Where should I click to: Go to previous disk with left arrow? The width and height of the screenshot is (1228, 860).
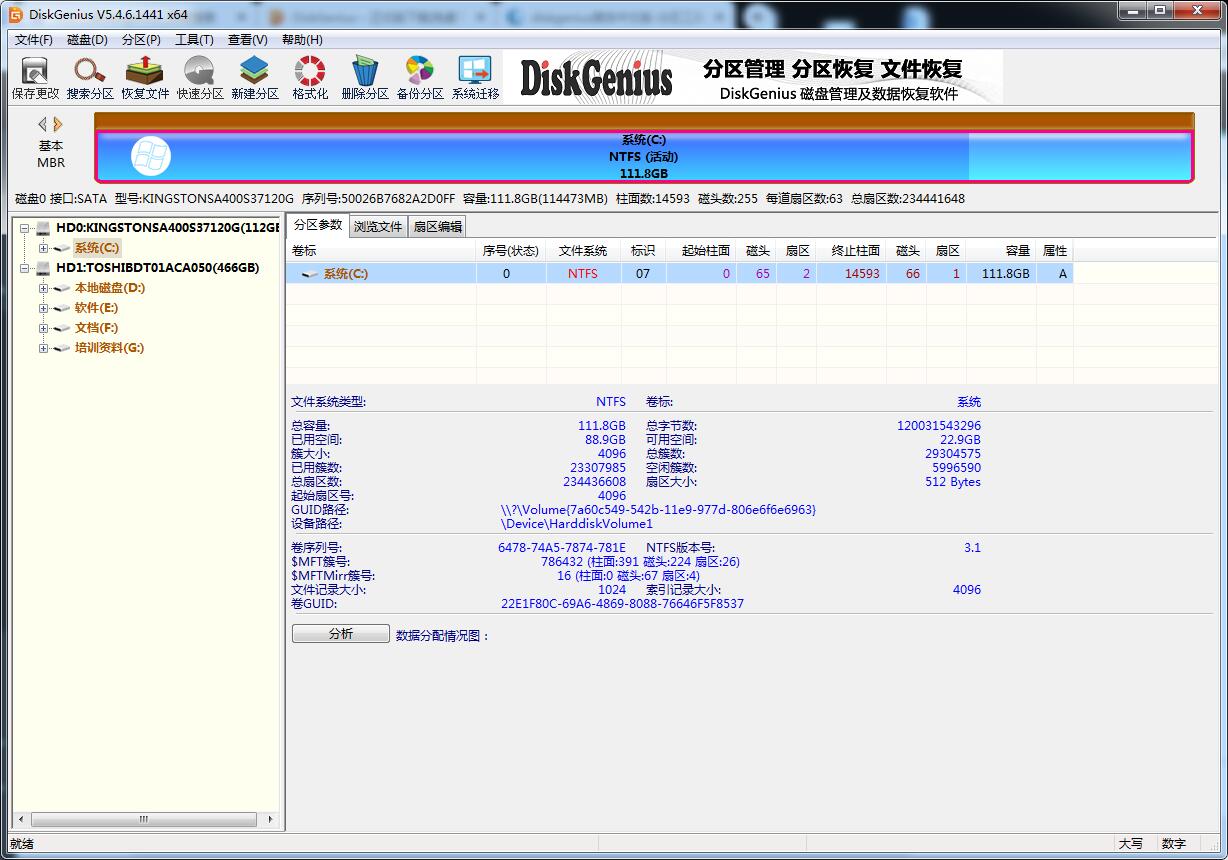(x=42, y=124)
